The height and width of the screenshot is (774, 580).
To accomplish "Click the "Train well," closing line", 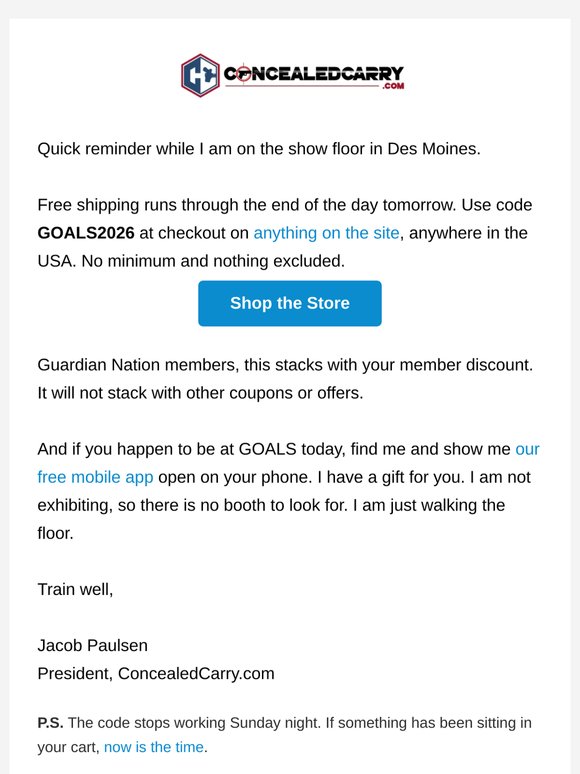I will [76, 589].
